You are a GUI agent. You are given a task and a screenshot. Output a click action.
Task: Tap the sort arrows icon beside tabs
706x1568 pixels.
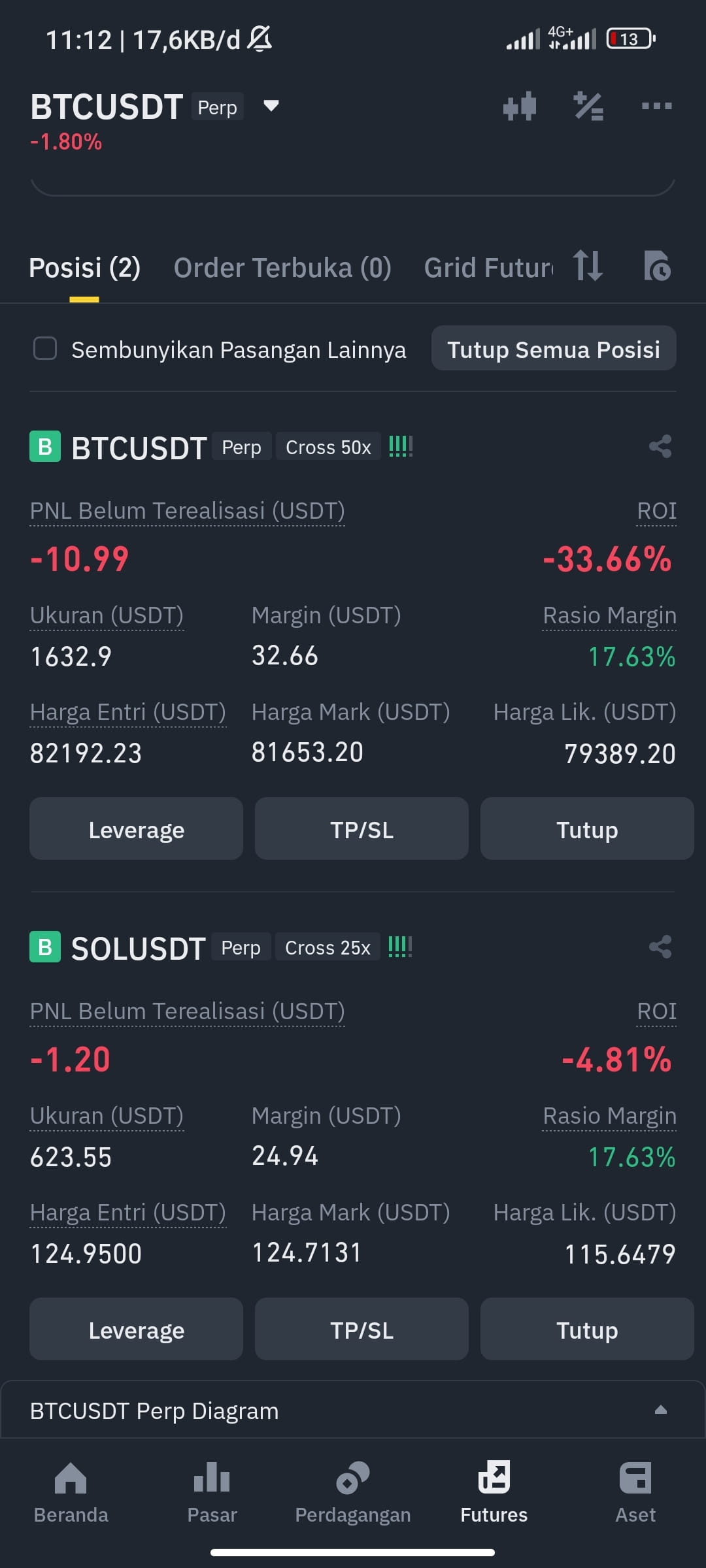pos(587,266)
